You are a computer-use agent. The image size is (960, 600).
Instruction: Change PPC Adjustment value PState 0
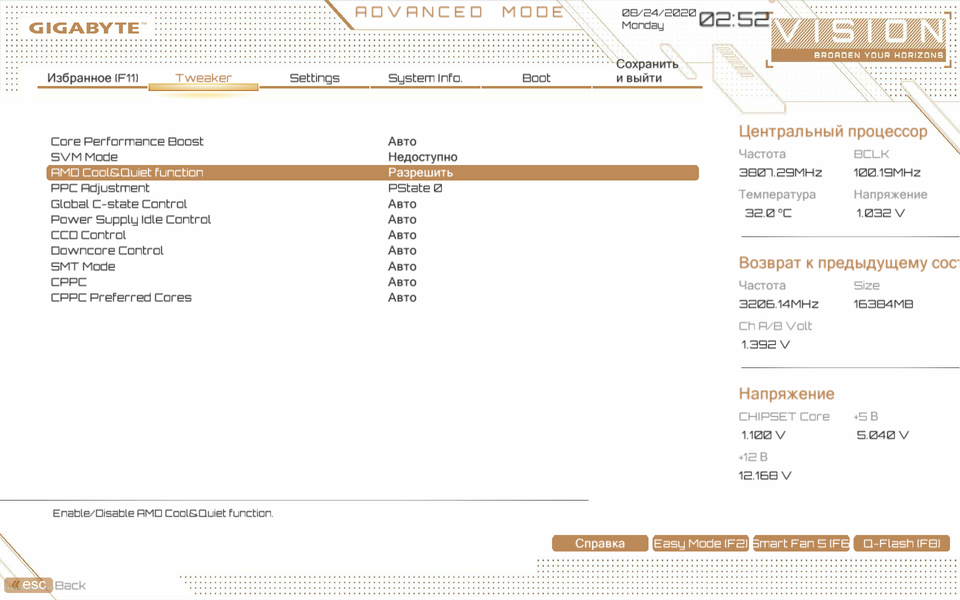coord(415,188)
